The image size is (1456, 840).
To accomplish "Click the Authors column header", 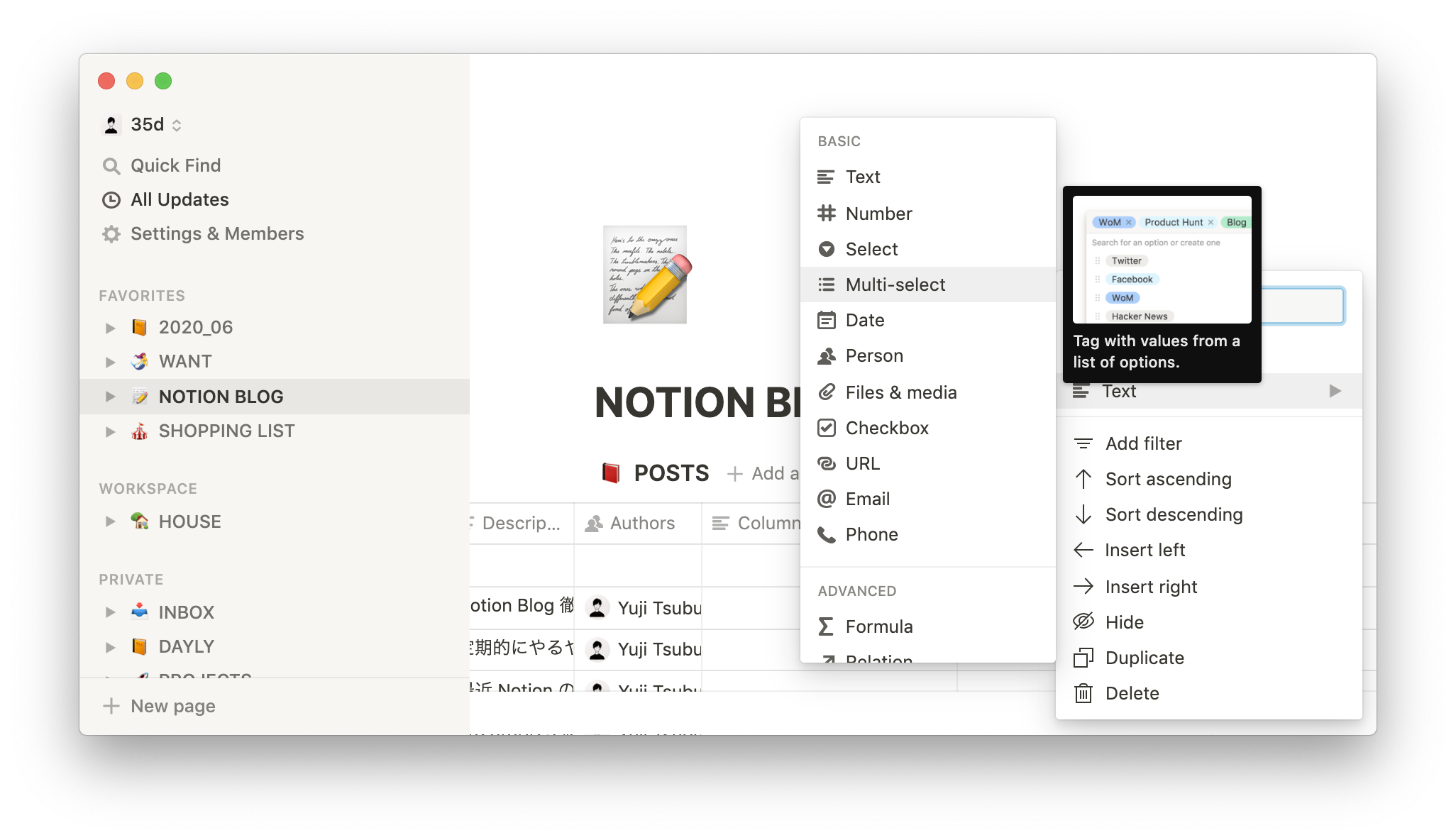I will point(638,524).
